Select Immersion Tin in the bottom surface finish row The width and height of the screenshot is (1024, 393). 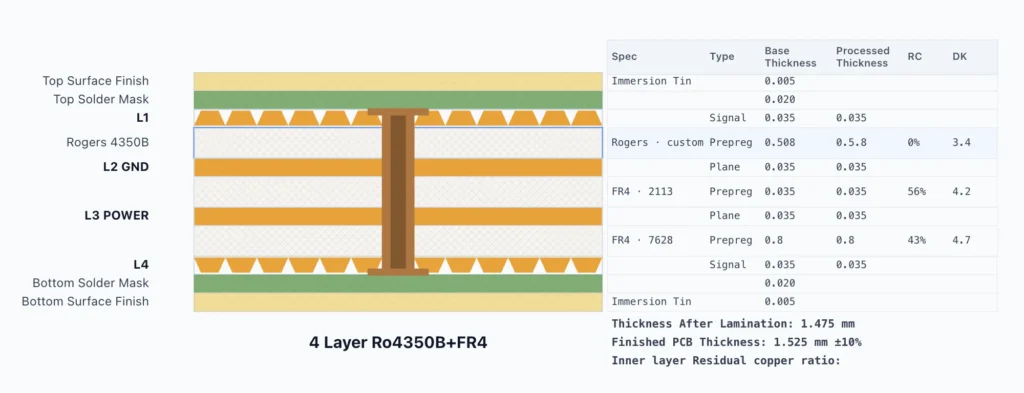tap(651, 302)
